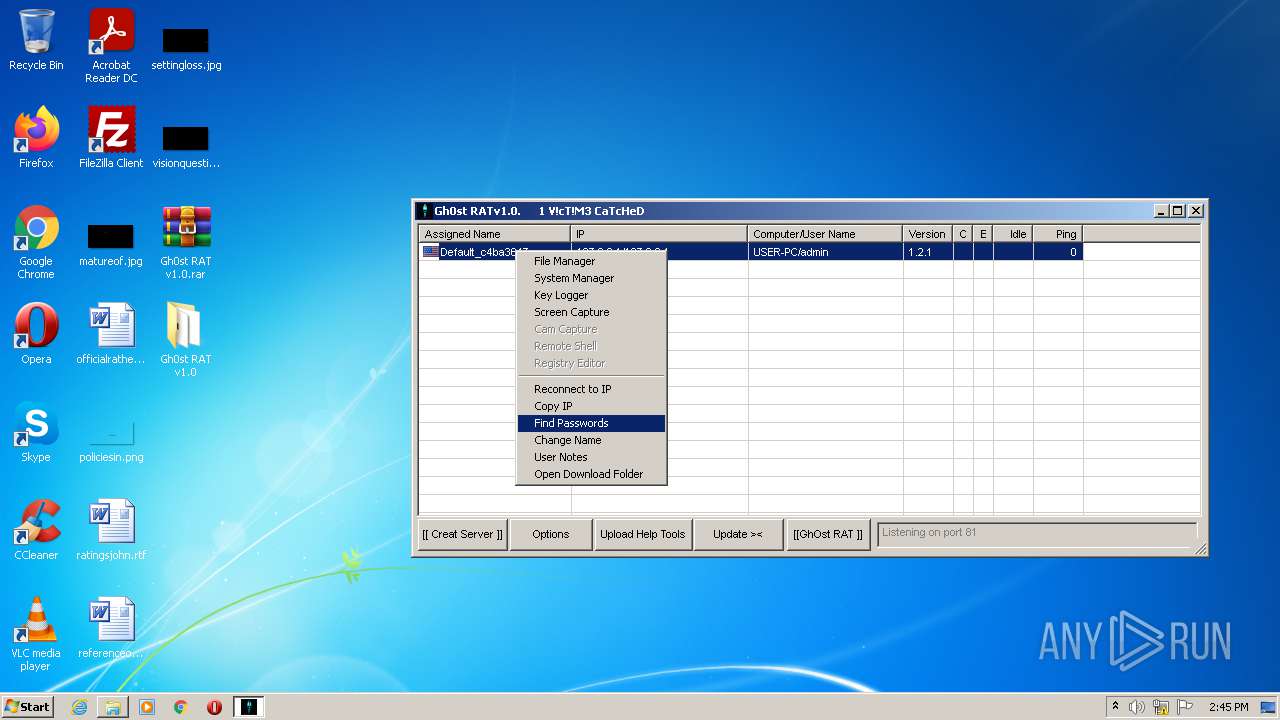Sort by Ping column header
Screen dimensions: 1280x720
[1058, 234]
